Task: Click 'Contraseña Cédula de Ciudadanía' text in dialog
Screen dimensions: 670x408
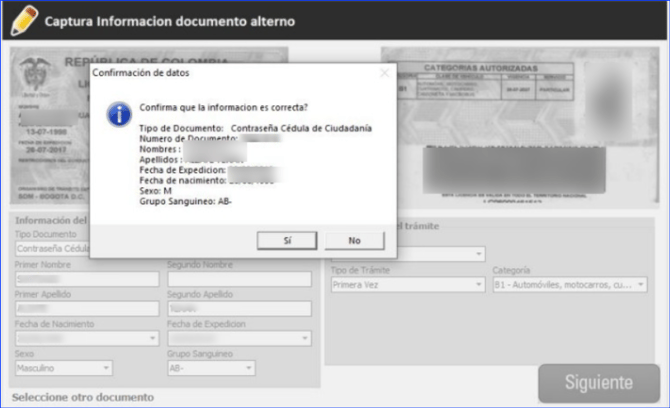Action: coord(301,128)
